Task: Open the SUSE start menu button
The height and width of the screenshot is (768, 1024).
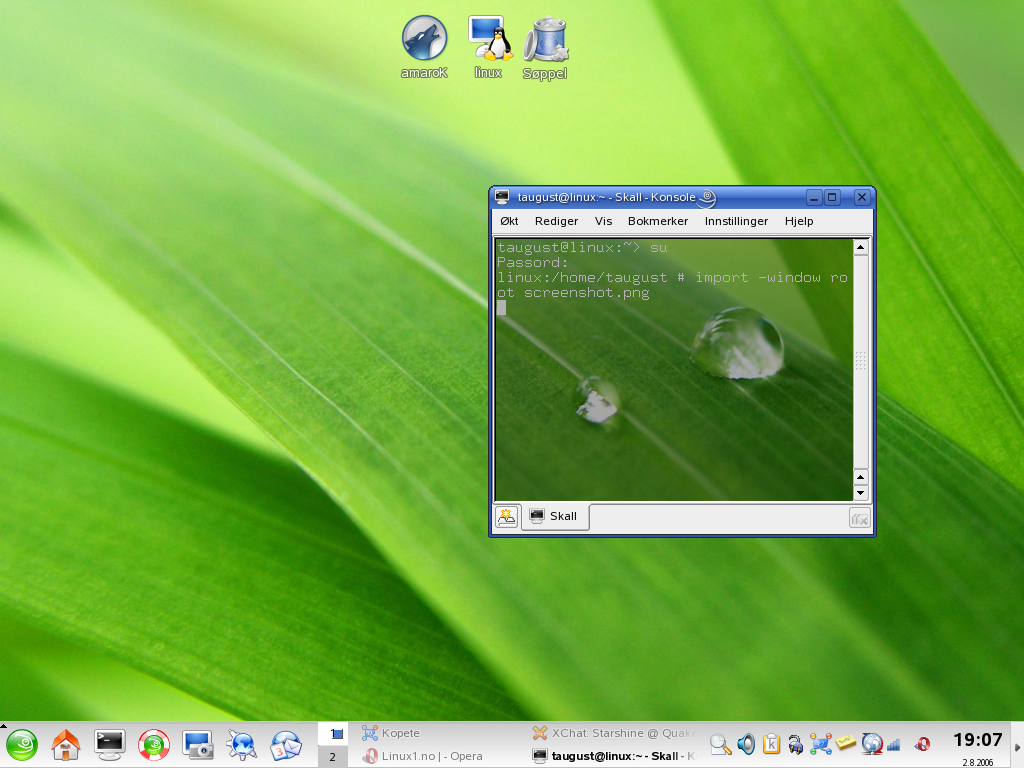Action: coord(22,745)
